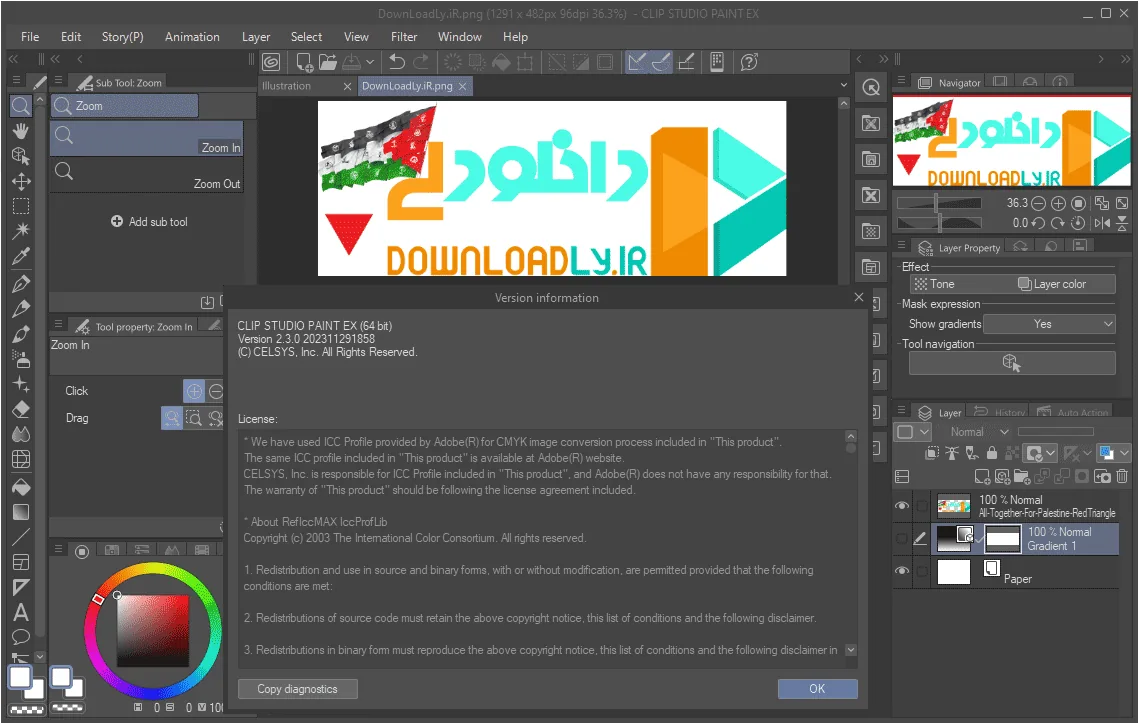
Task: Click OK in Version information dialog
Action: (x=817, y=689)
